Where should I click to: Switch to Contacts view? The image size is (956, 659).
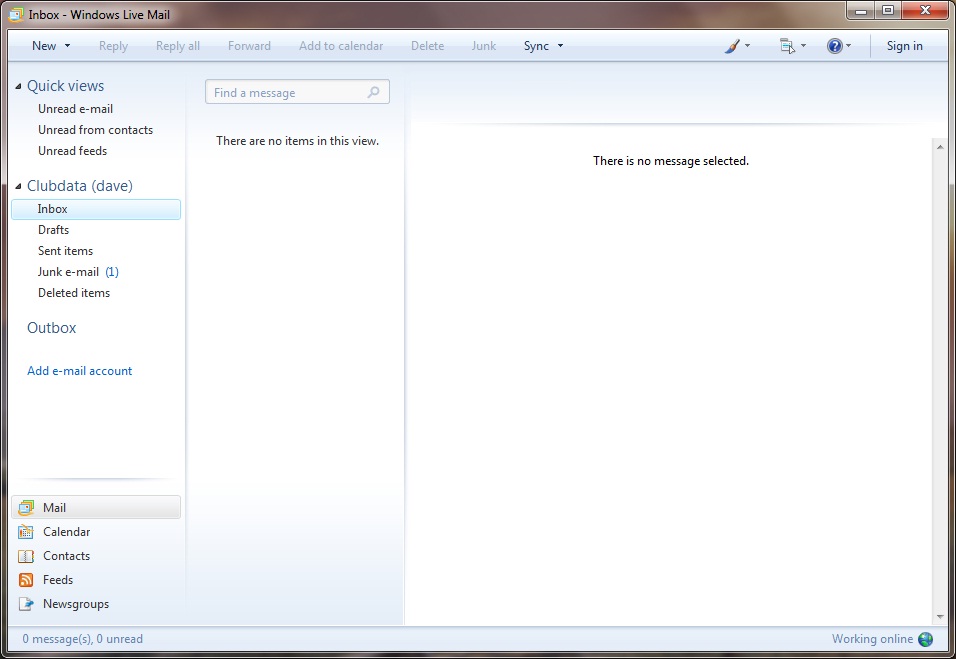click(x=66, y=556)
